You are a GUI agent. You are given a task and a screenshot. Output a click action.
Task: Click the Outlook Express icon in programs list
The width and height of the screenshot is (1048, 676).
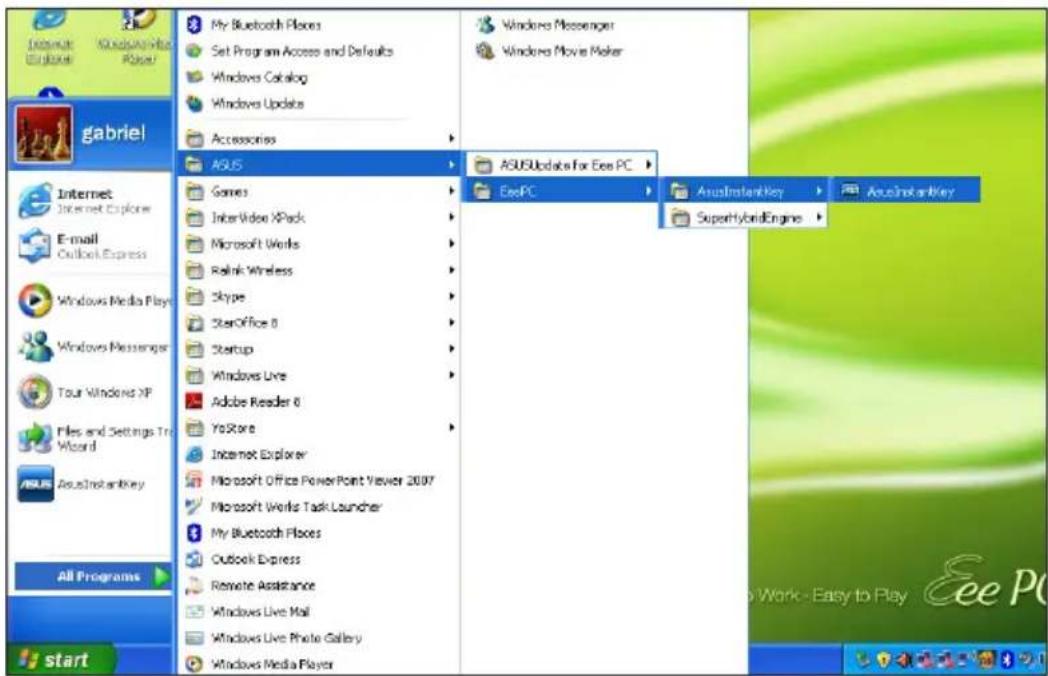coord(194,559)
